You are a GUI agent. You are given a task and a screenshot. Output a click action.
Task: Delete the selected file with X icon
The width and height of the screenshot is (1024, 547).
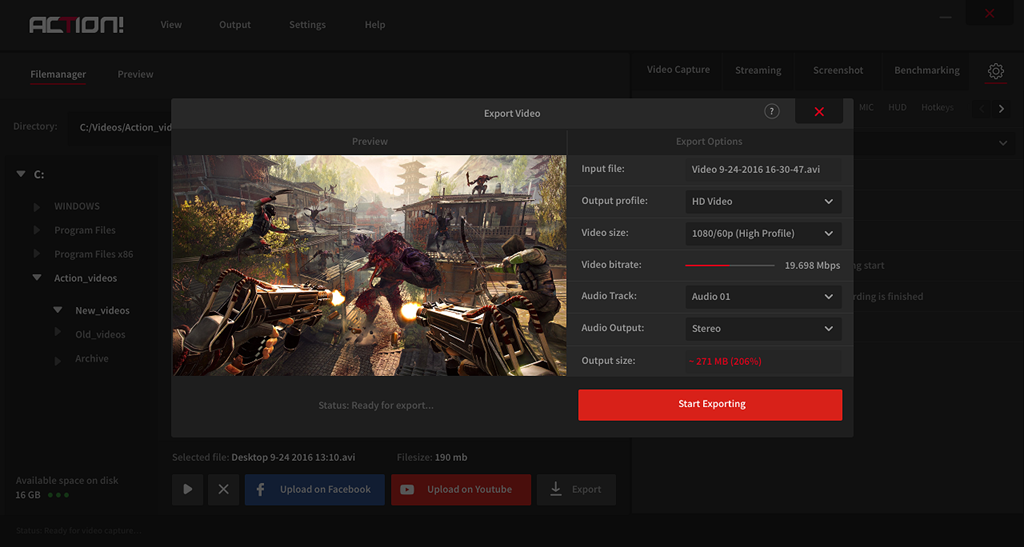(223, 489)
